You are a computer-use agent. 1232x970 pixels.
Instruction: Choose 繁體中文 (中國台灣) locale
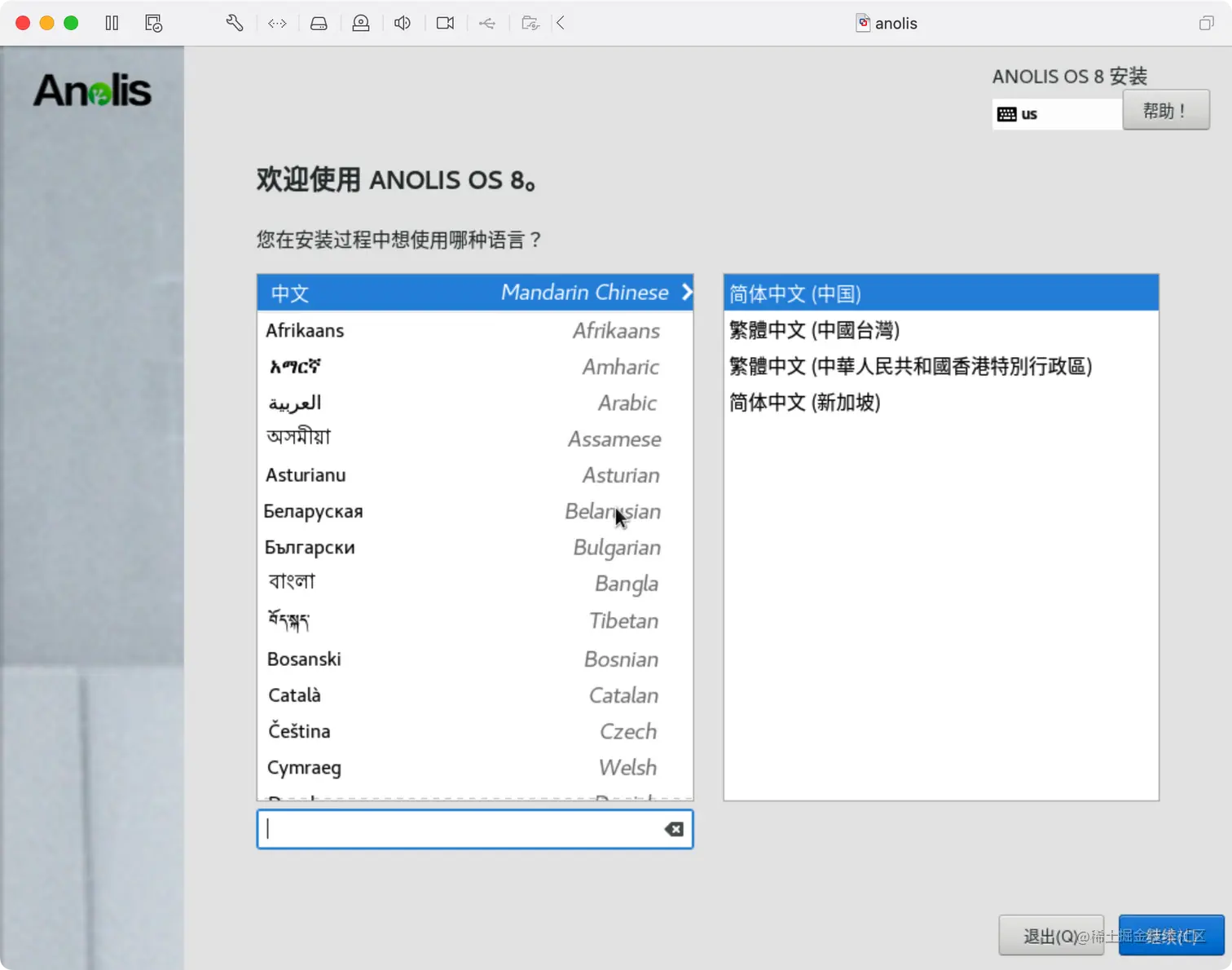tap(941, 330)
